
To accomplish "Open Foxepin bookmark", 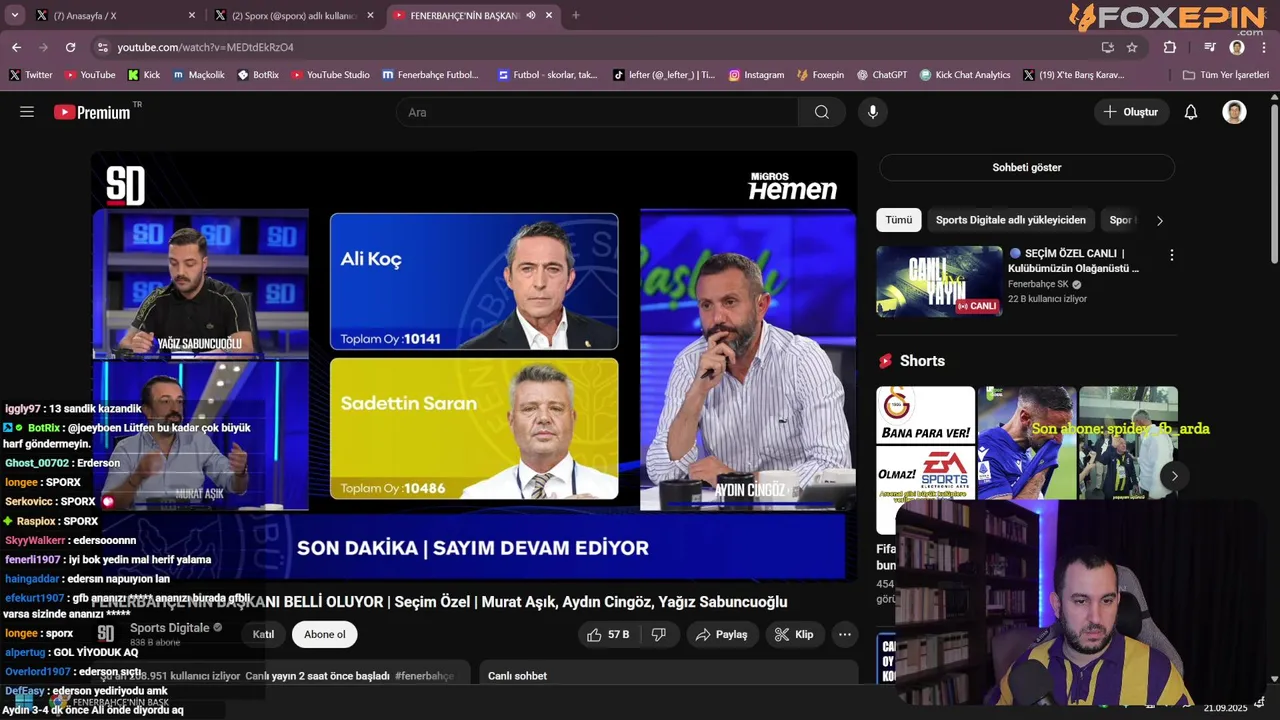I will point(820,75).
